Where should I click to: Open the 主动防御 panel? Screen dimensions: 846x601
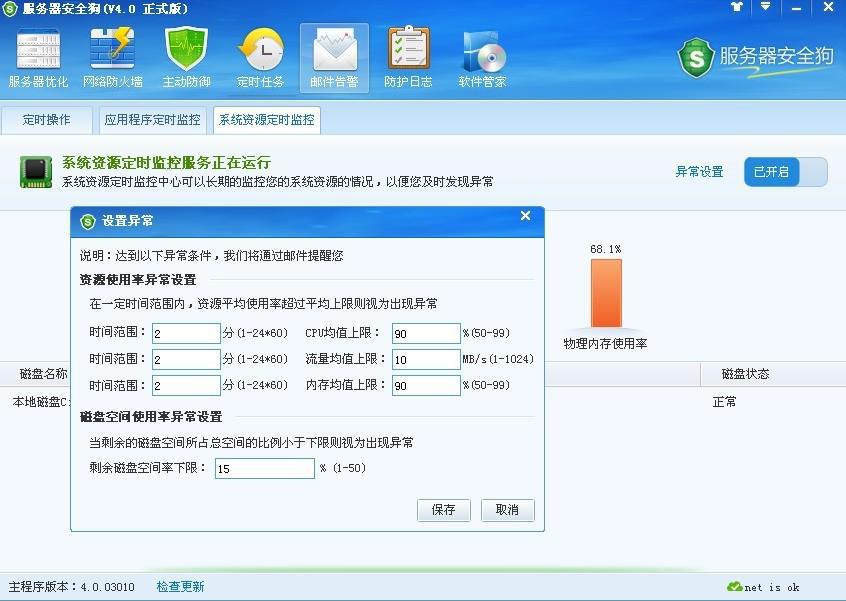[x=186, y=55]
